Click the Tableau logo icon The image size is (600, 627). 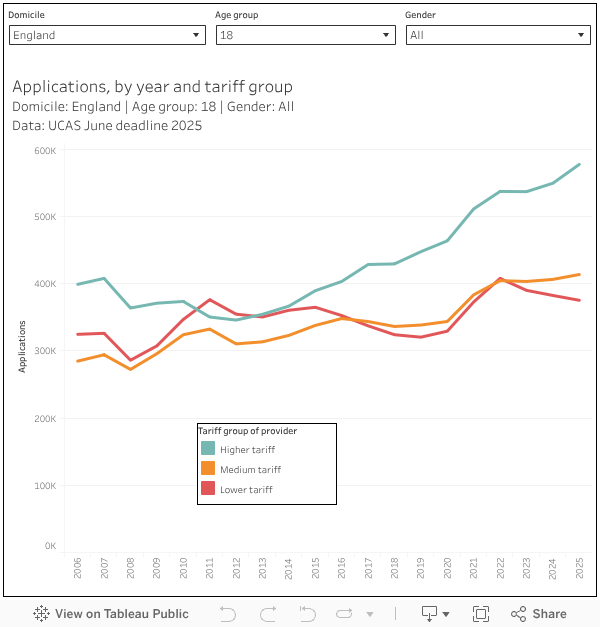(42, 614)
